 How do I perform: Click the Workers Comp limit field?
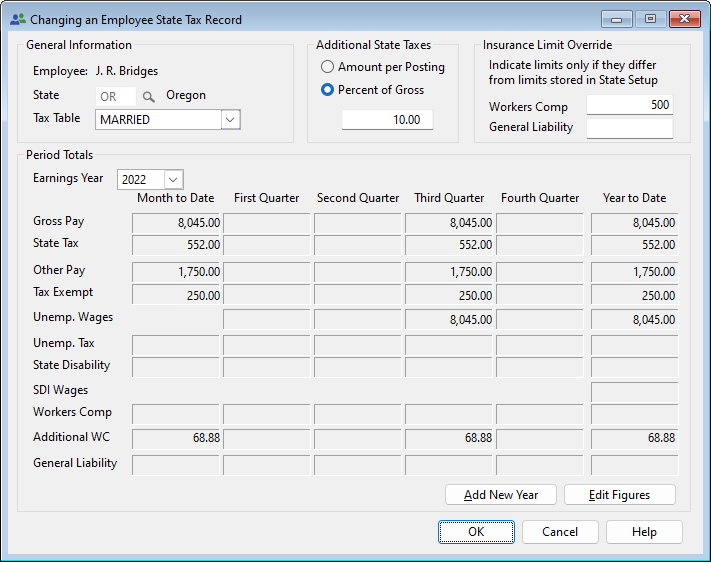click(x=629, y=106)
